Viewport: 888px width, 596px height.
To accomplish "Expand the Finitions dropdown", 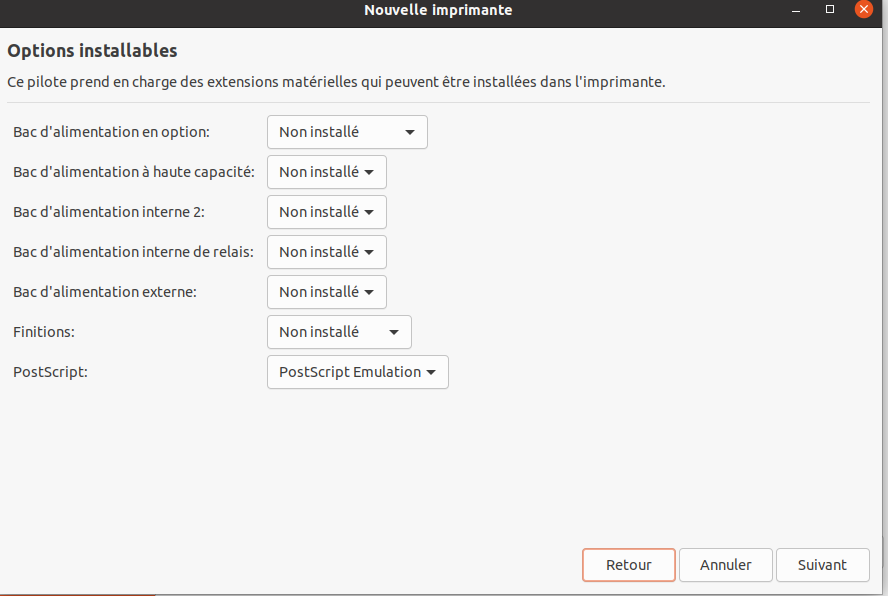I will click(339, 332).
